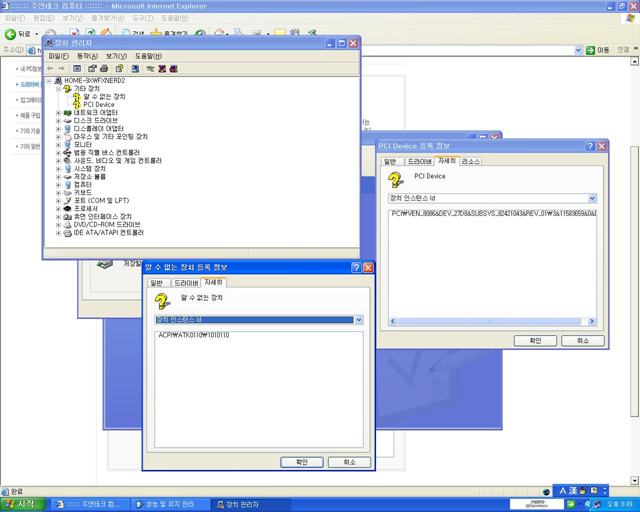Click the IME language bar A indicator

563,491
